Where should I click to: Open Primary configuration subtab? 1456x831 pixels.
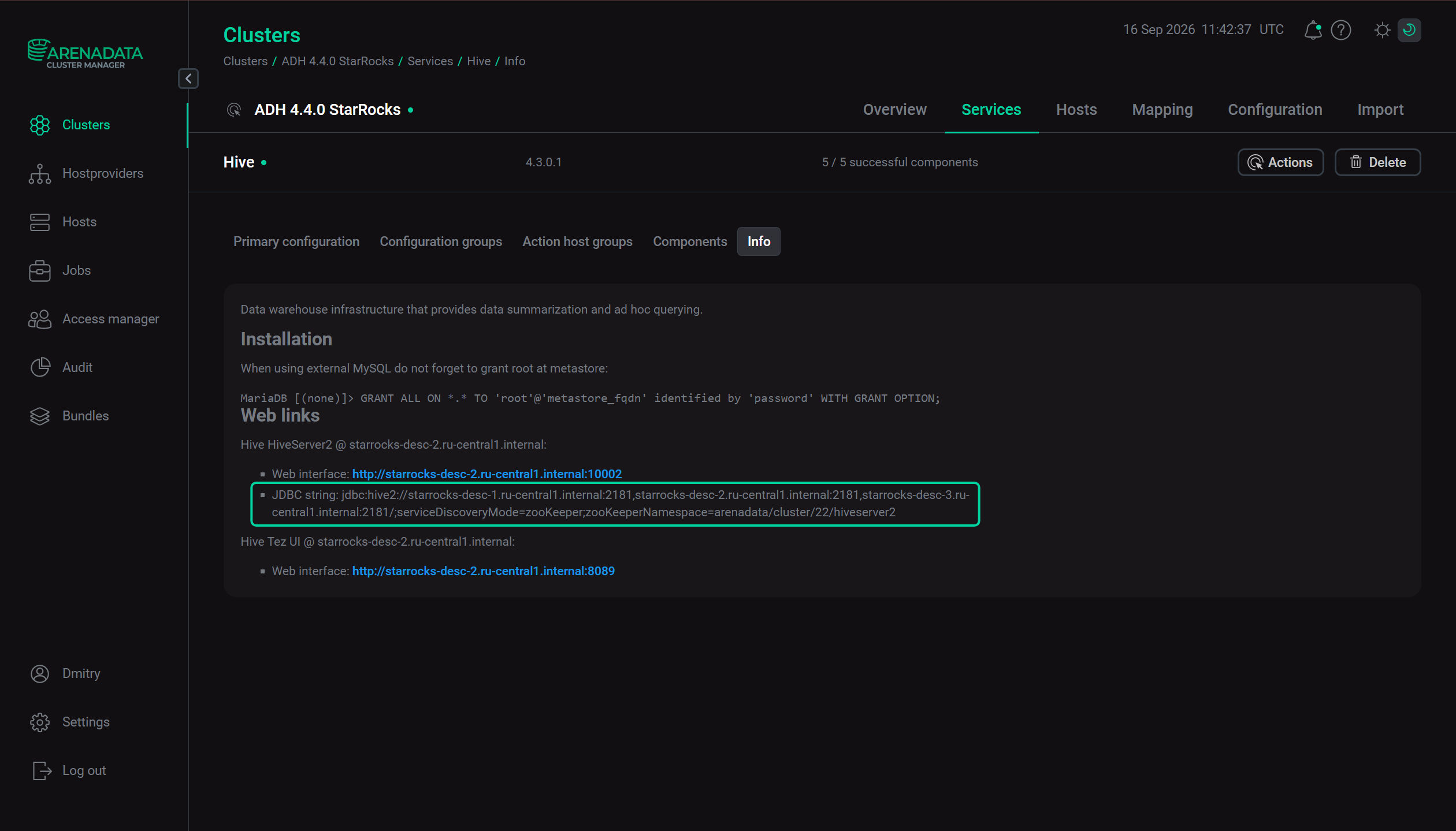(296, 241)
